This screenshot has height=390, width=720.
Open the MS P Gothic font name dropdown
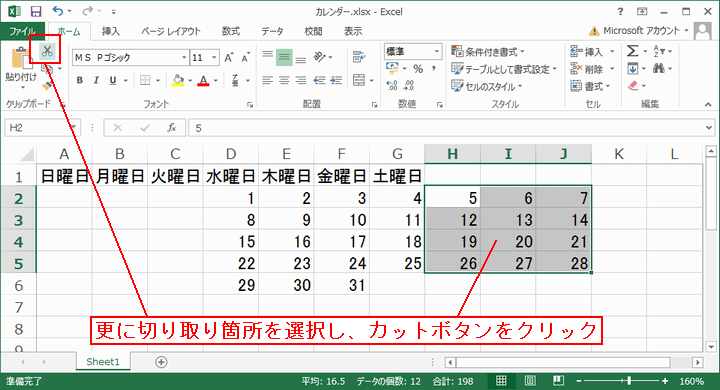point(184,57)
